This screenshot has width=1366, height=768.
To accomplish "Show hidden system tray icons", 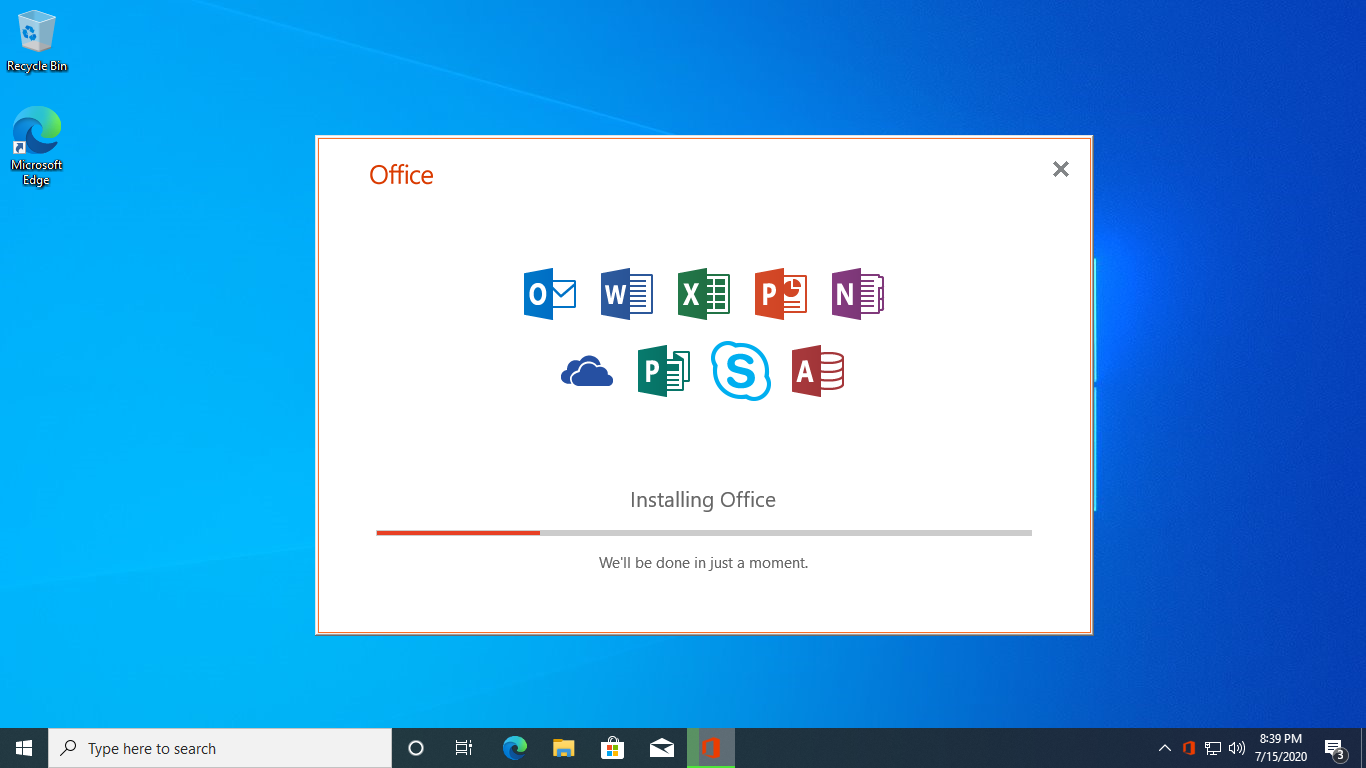I will [x=1164, y=748].
